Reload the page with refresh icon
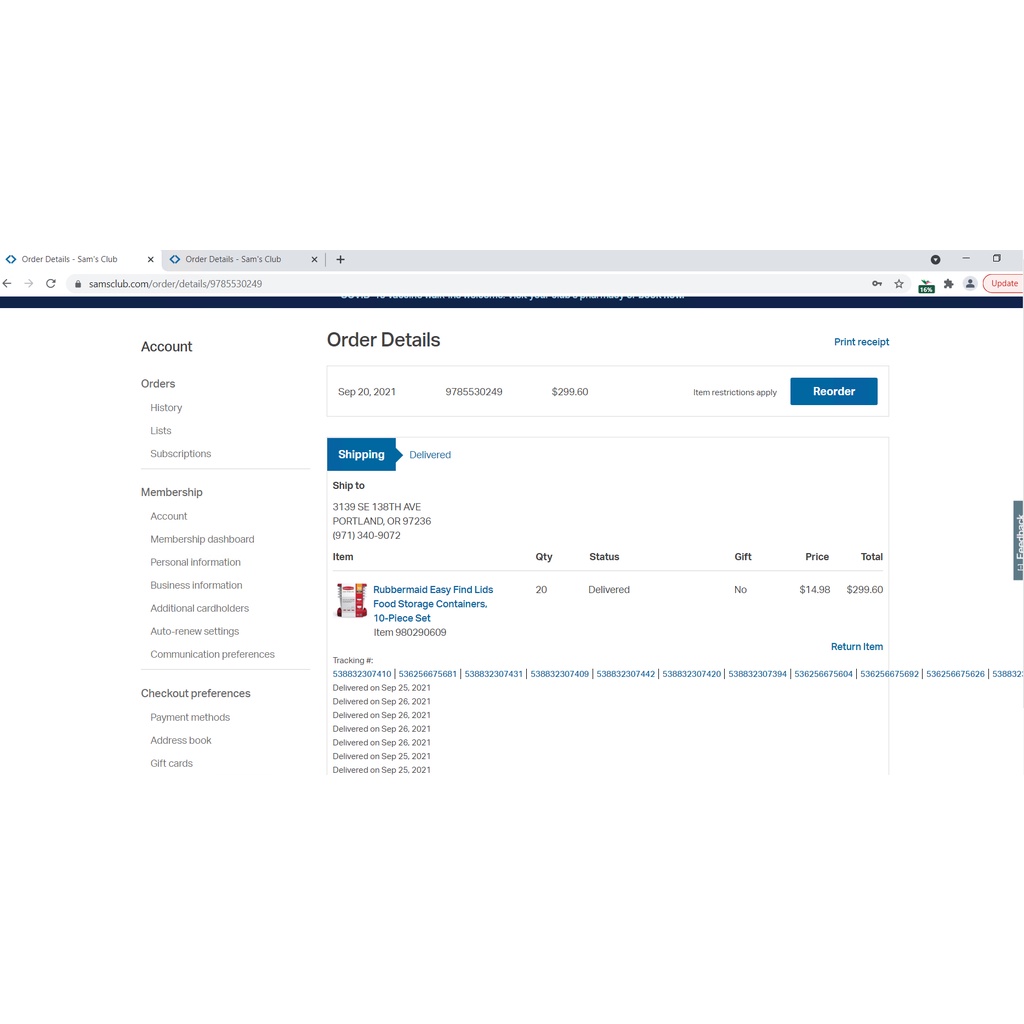Screen dimensions: 1024x1024 (x=51, y=284)
